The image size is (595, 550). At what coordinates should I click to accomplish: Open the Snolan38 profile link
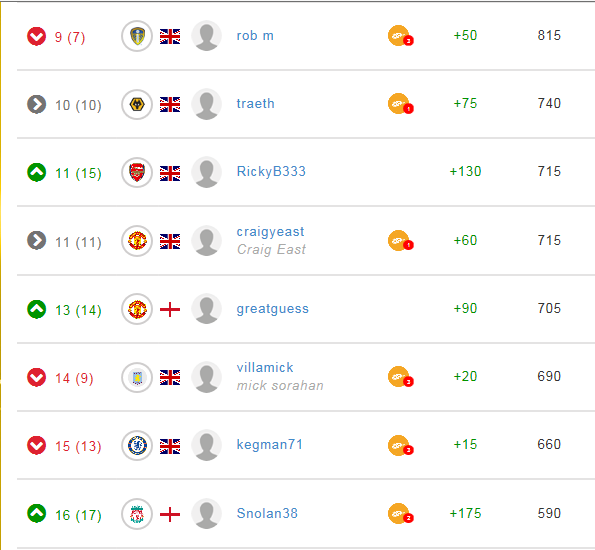267,513
